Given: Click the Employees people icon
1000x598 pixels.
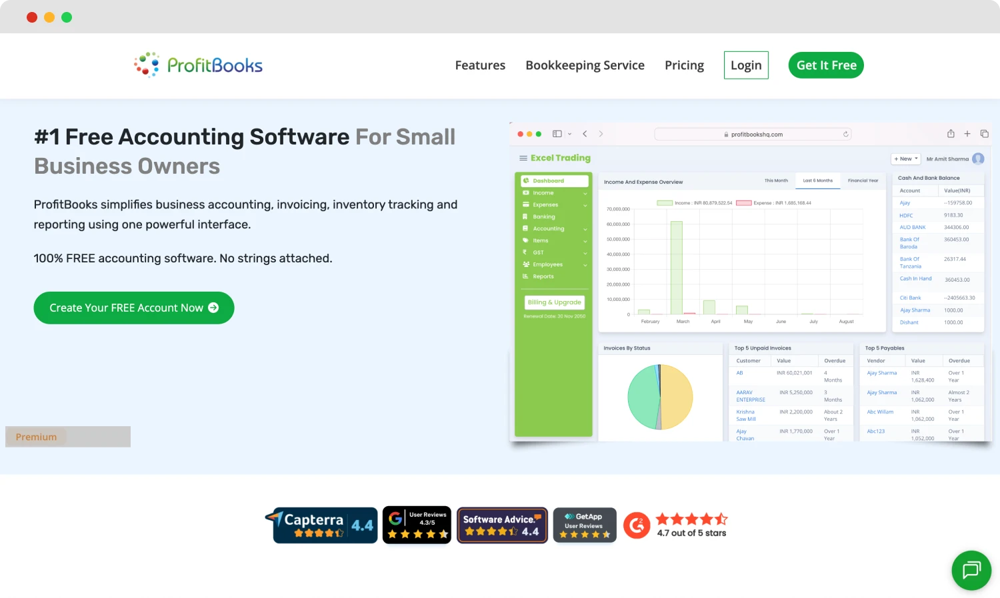Looking at the screenshot, I should 524,265.
